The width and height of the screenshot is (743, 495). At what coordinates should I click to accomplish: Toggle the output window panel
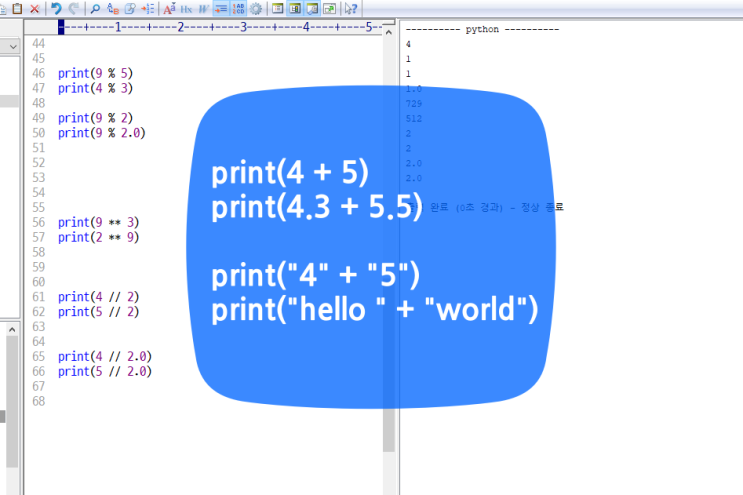(x=312, y=8)
